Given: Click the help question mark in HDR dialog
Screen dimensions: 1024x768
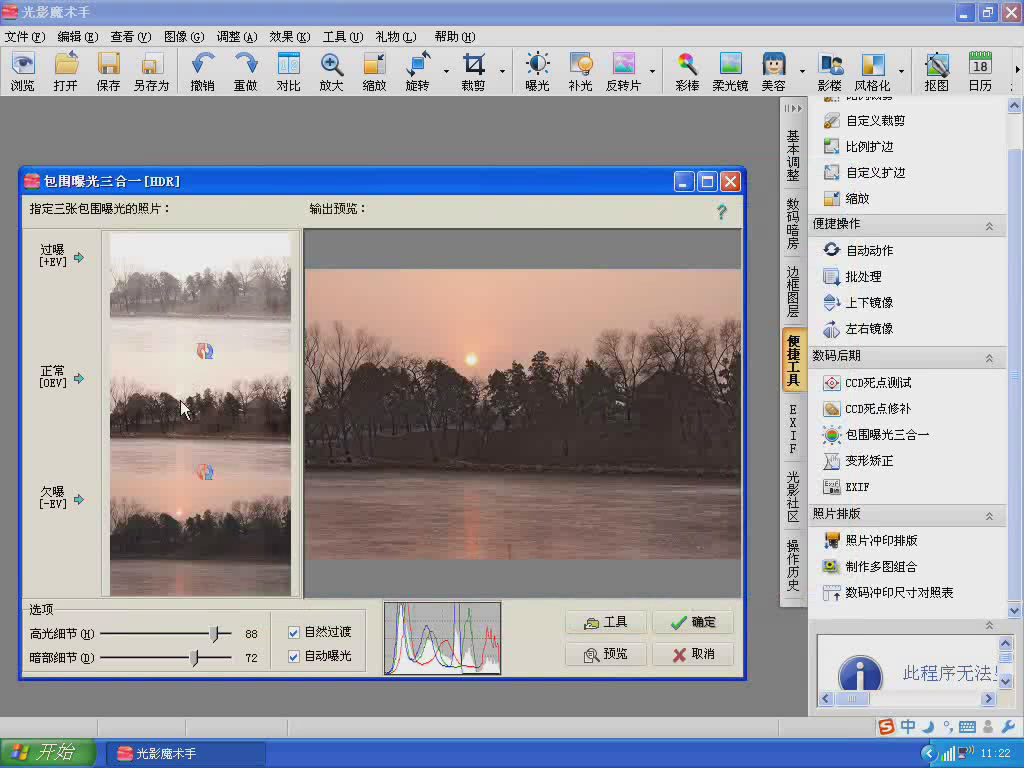Looking at the screenshot, I should point(722,212).
